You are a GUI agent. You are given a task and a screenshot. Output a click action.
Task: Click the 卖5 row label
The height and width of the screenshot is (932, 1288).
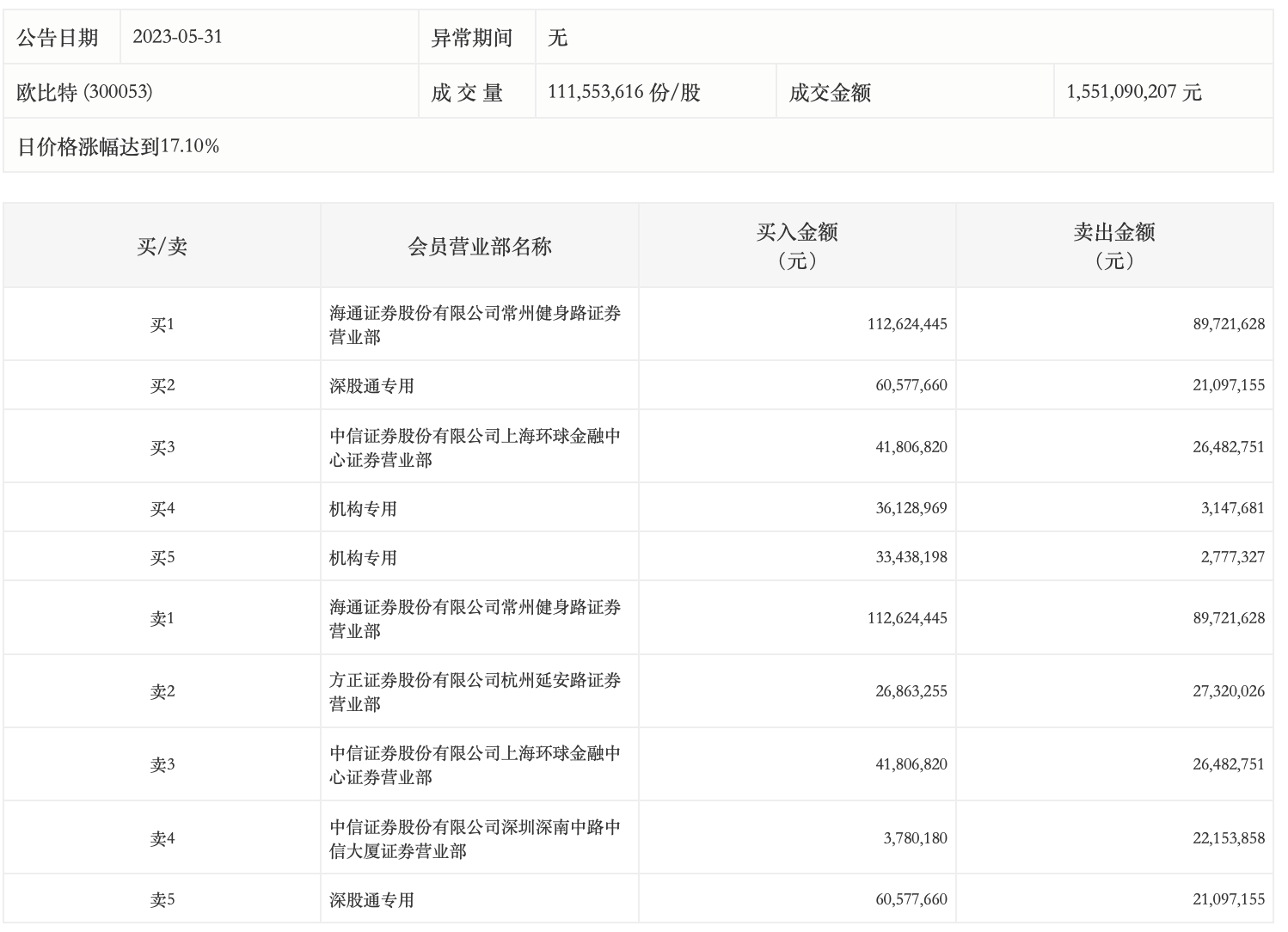pos(162,900)
